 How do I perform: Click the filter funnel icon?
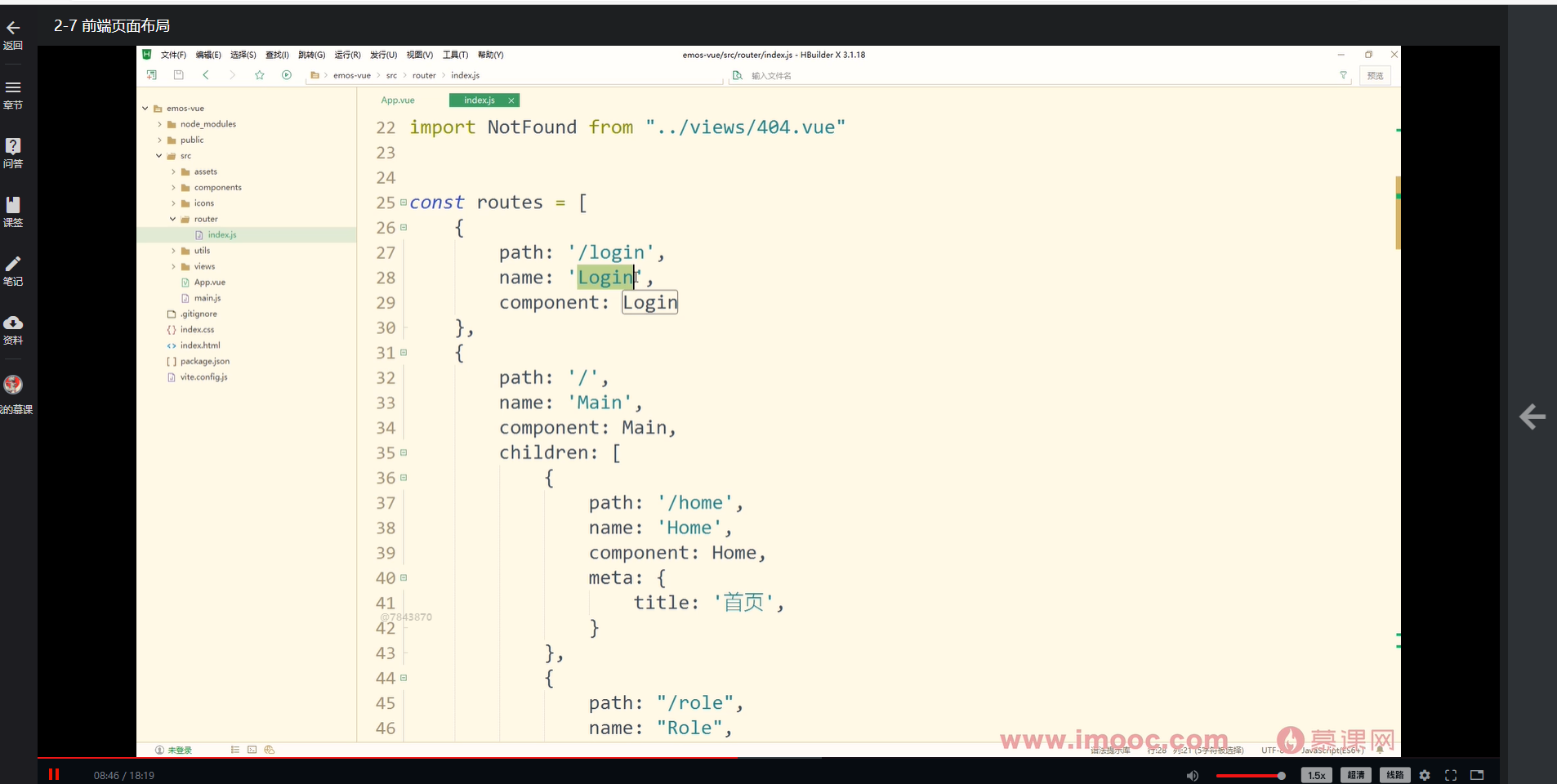click(x=1343, y=75)
